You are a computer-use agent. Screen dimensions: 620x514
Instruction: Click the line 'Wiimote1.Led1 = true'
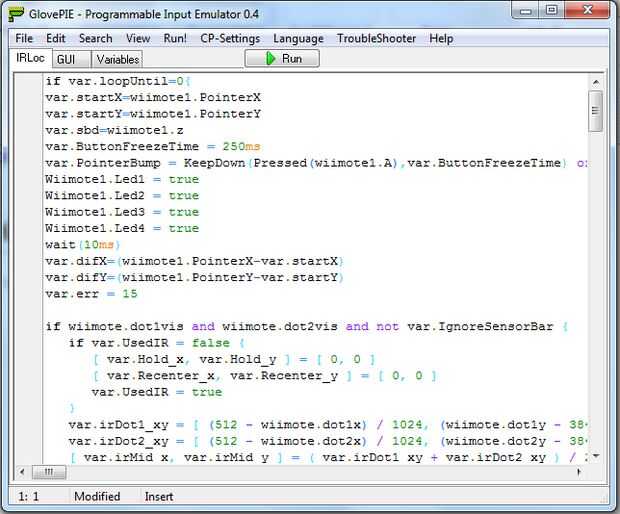tap(122, 179)
